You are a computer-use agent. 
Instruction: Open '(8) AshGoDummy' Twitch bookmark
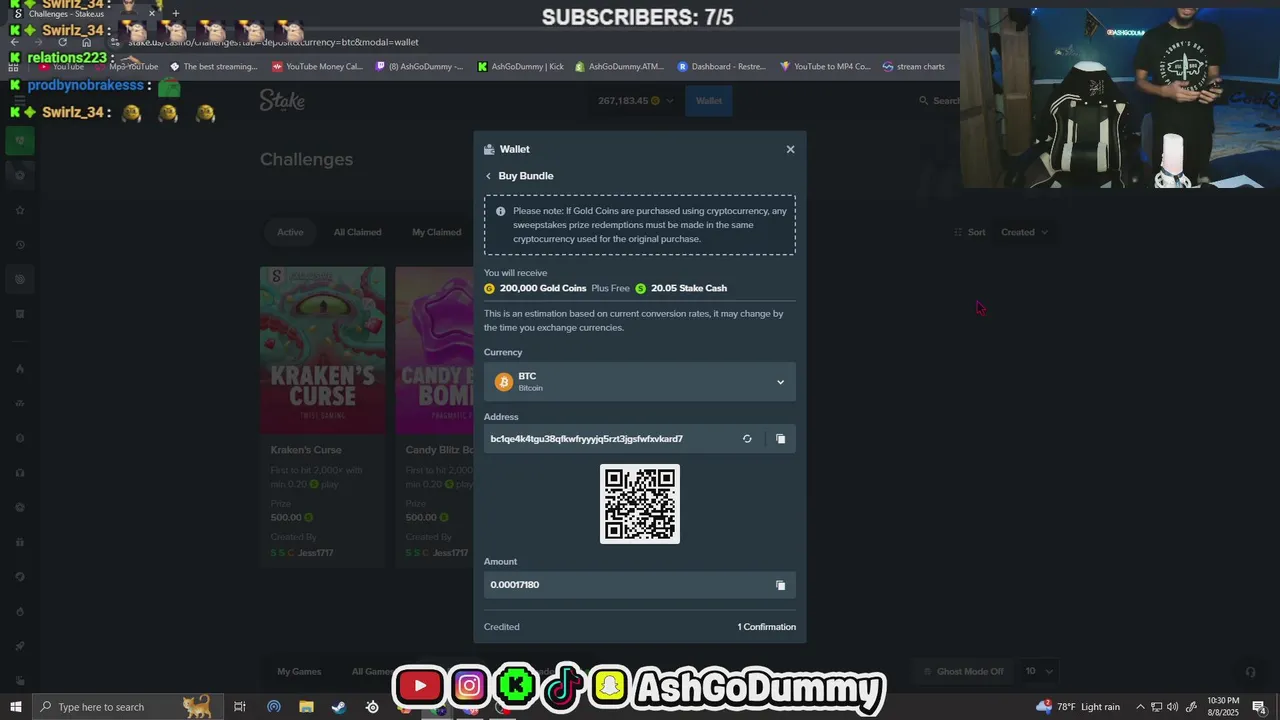pyautogui.click(x=420, y=67)
